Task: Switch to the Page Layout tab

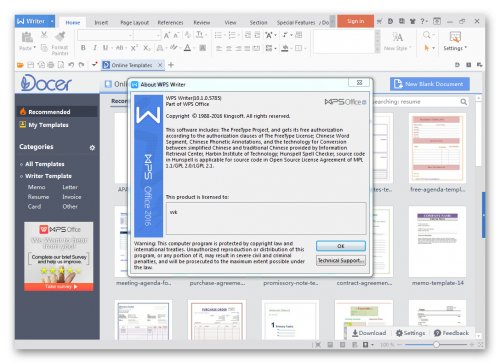Action: click(x=134, y=22)
